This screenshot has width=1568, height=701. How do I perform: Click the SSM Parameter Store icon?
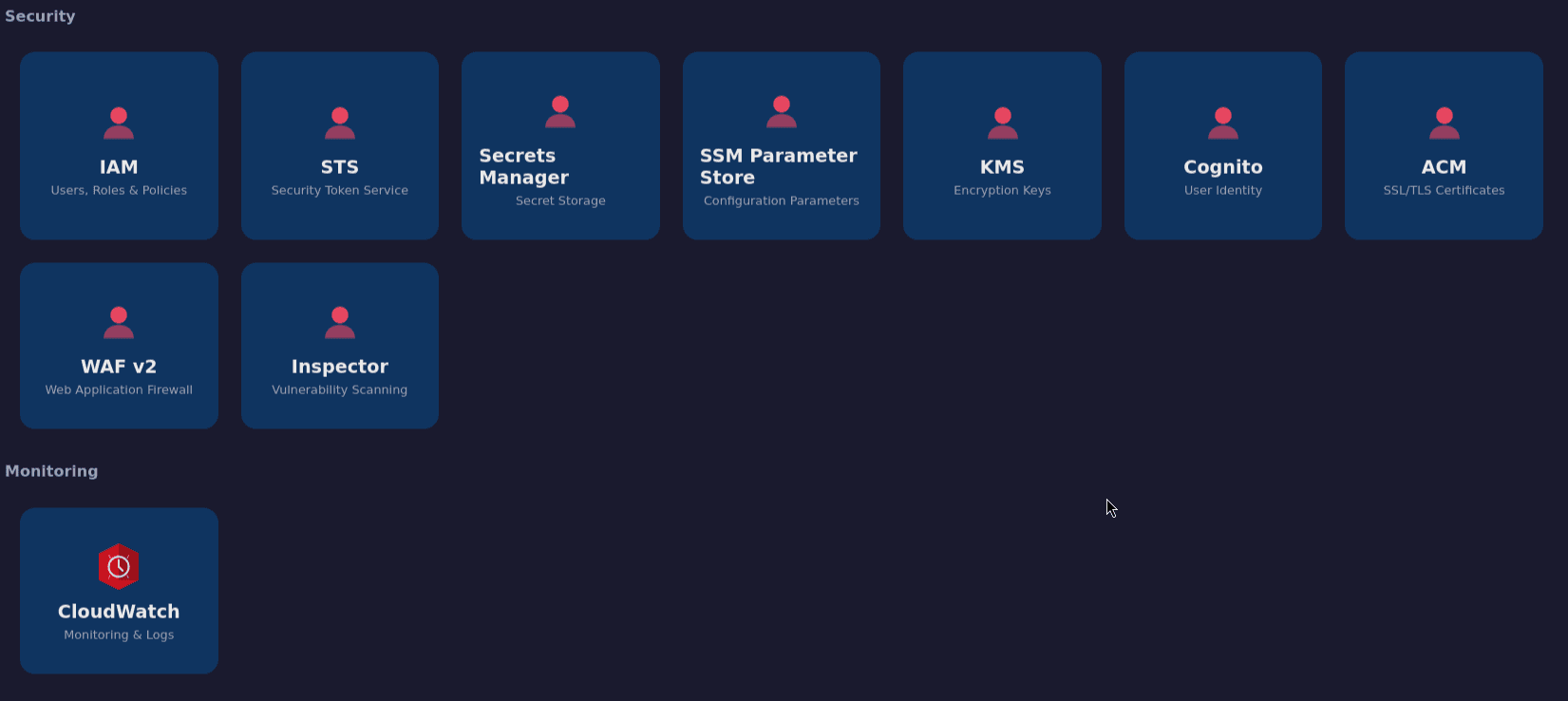click(x=782, y=112)
